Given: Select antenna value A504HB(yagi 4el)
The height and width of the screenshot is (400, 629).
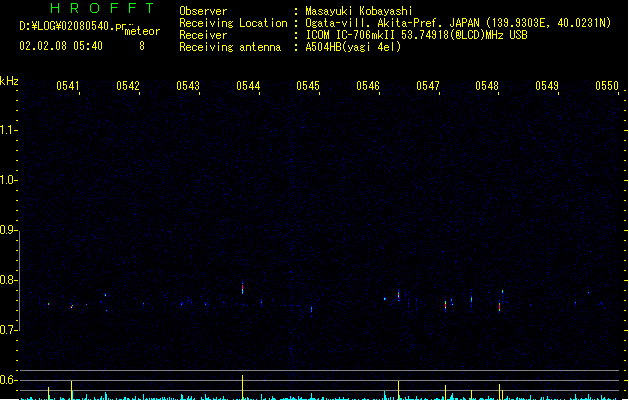Looking at the screenshot, I should click(353, 47).
